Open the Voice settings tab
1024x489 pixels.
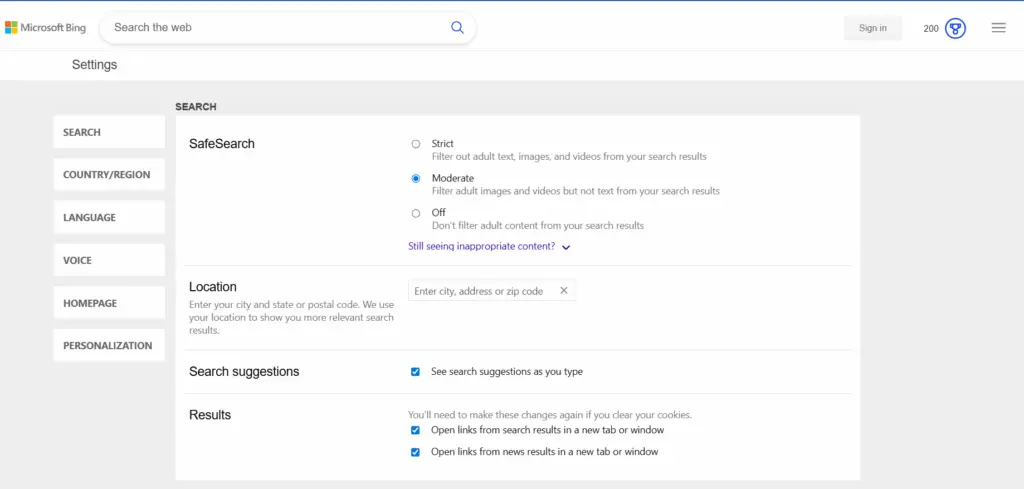point(108,260)
